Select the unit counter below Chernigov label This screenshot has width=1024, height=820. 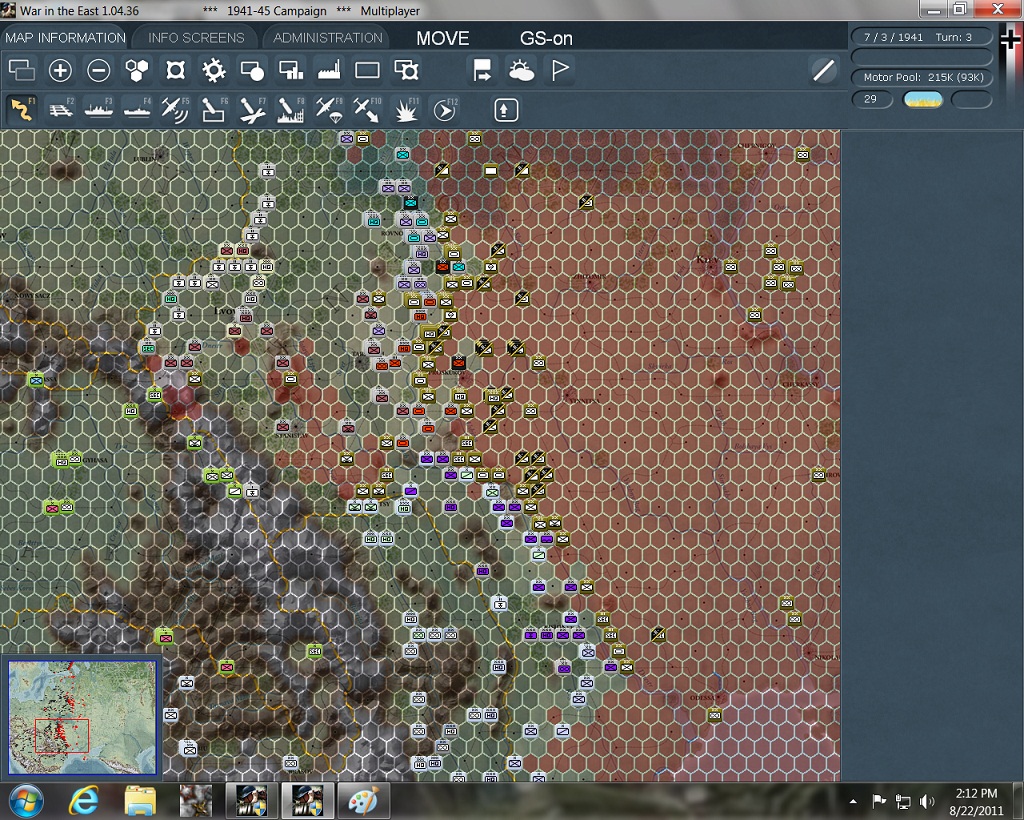(803, 155)
